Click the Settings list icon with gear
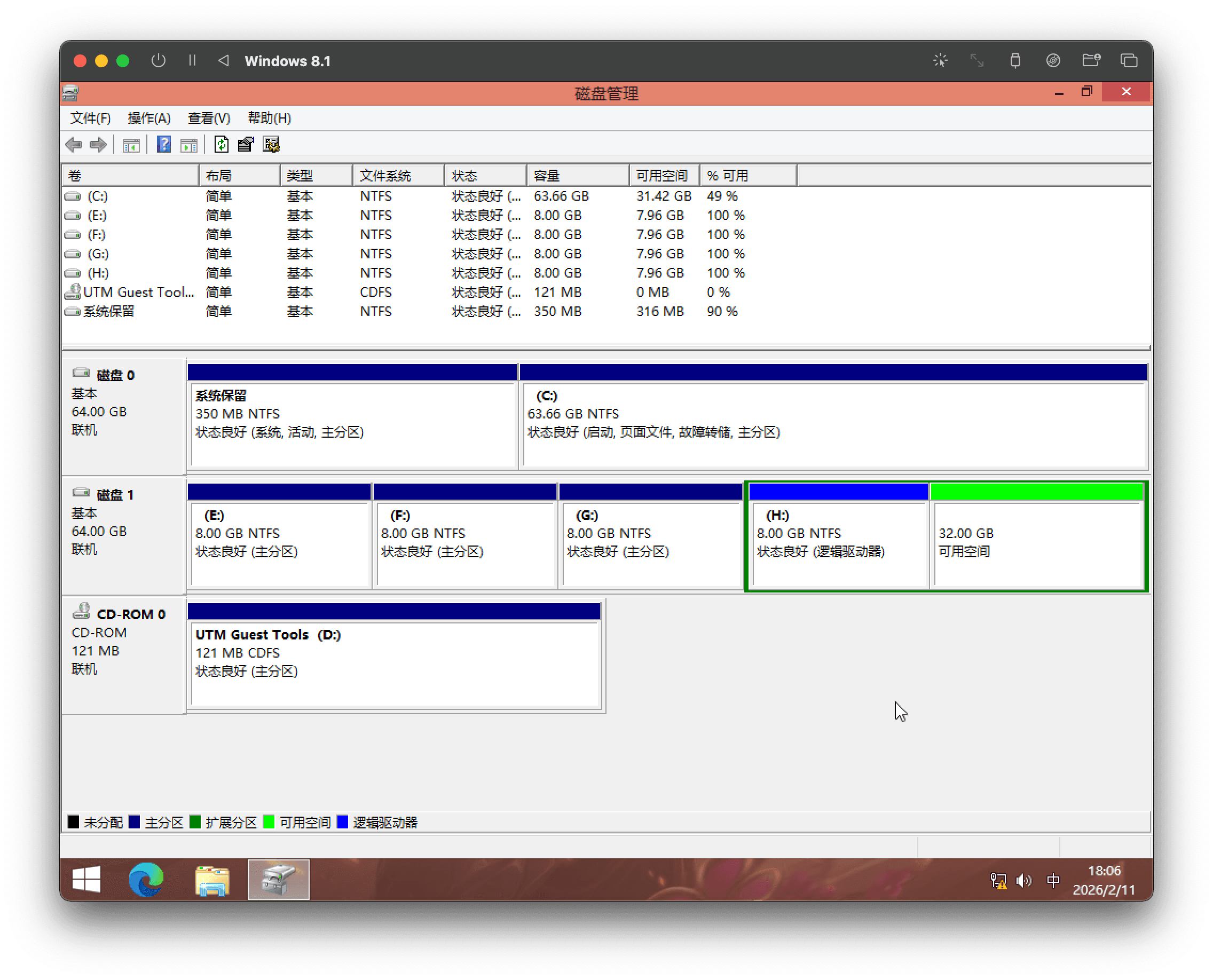1213x980 pixels. pyautogui.click(x=271, y=145)
